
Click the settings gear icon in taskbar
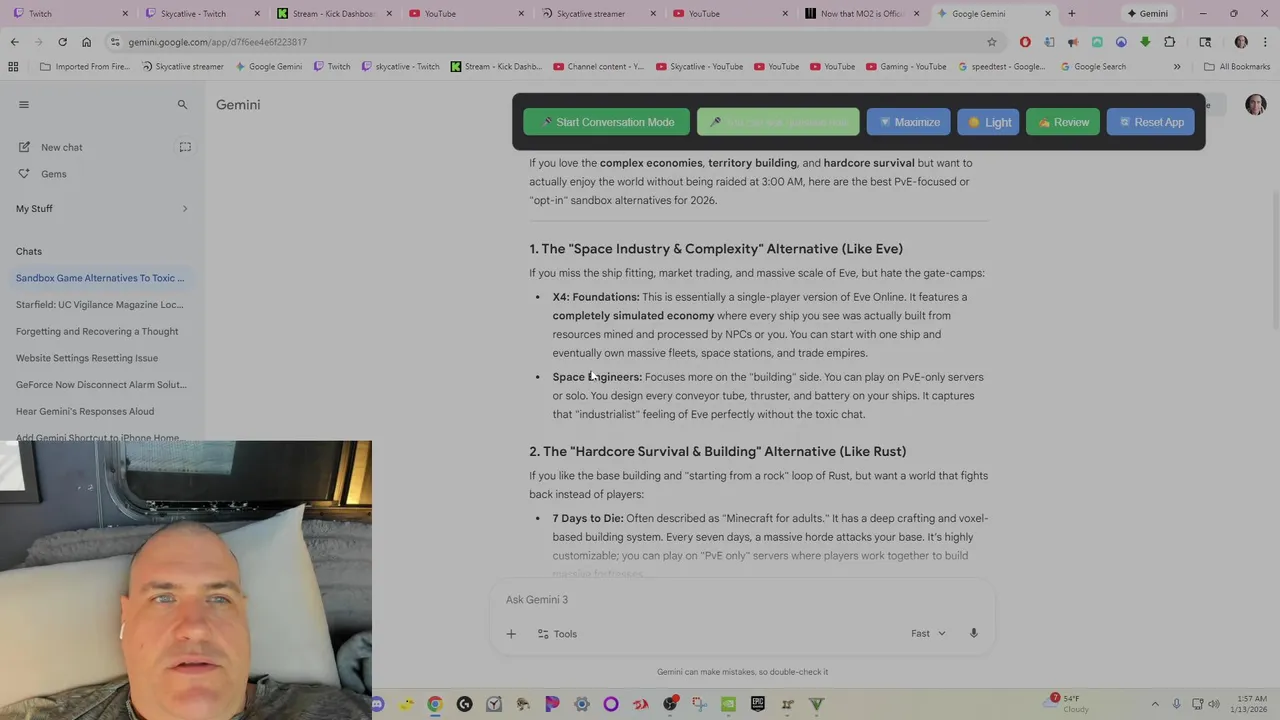[582, 705]
